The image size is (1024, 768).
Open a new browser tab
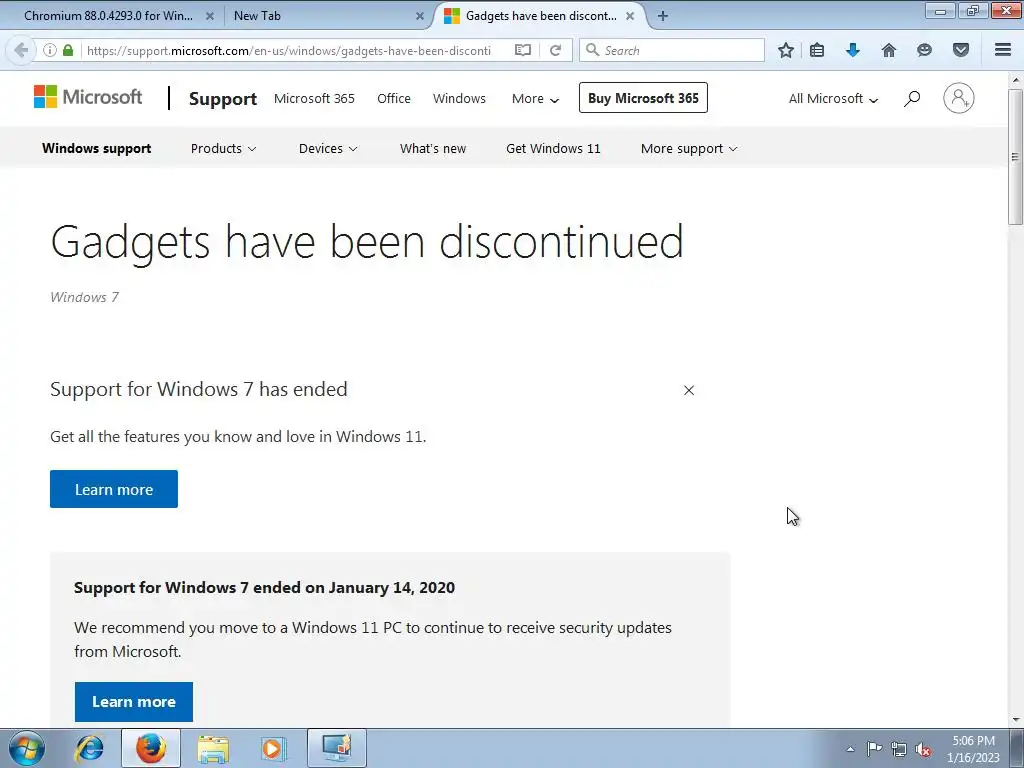(x=662, y=16)
